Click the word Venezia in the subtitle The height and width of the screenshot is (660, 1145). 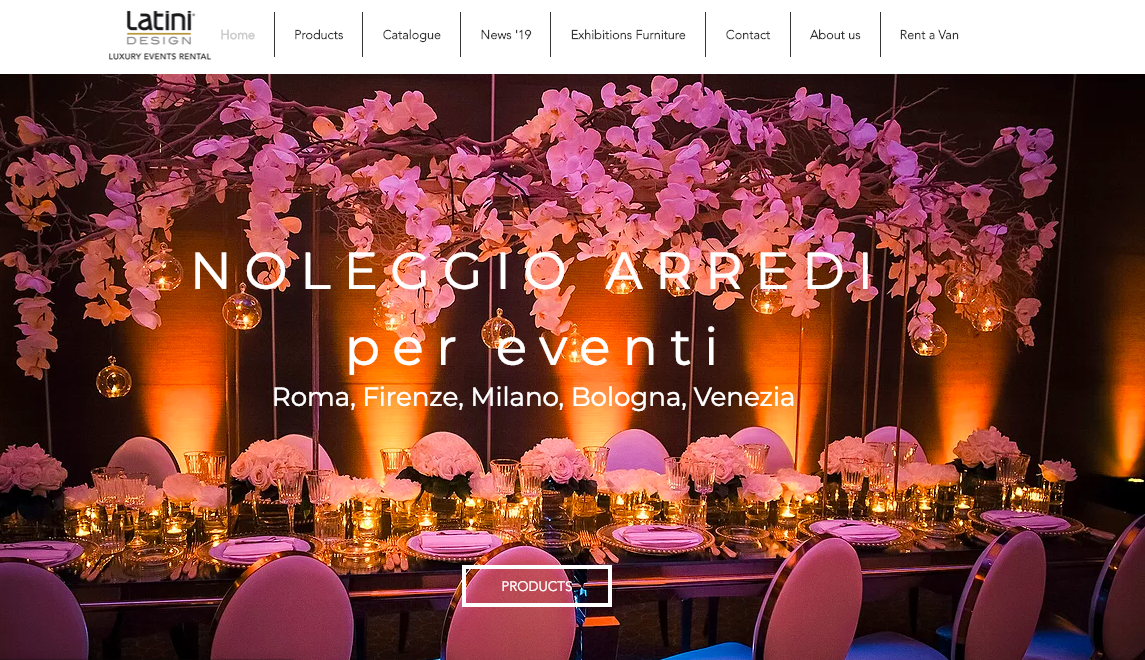coord(743,397)
